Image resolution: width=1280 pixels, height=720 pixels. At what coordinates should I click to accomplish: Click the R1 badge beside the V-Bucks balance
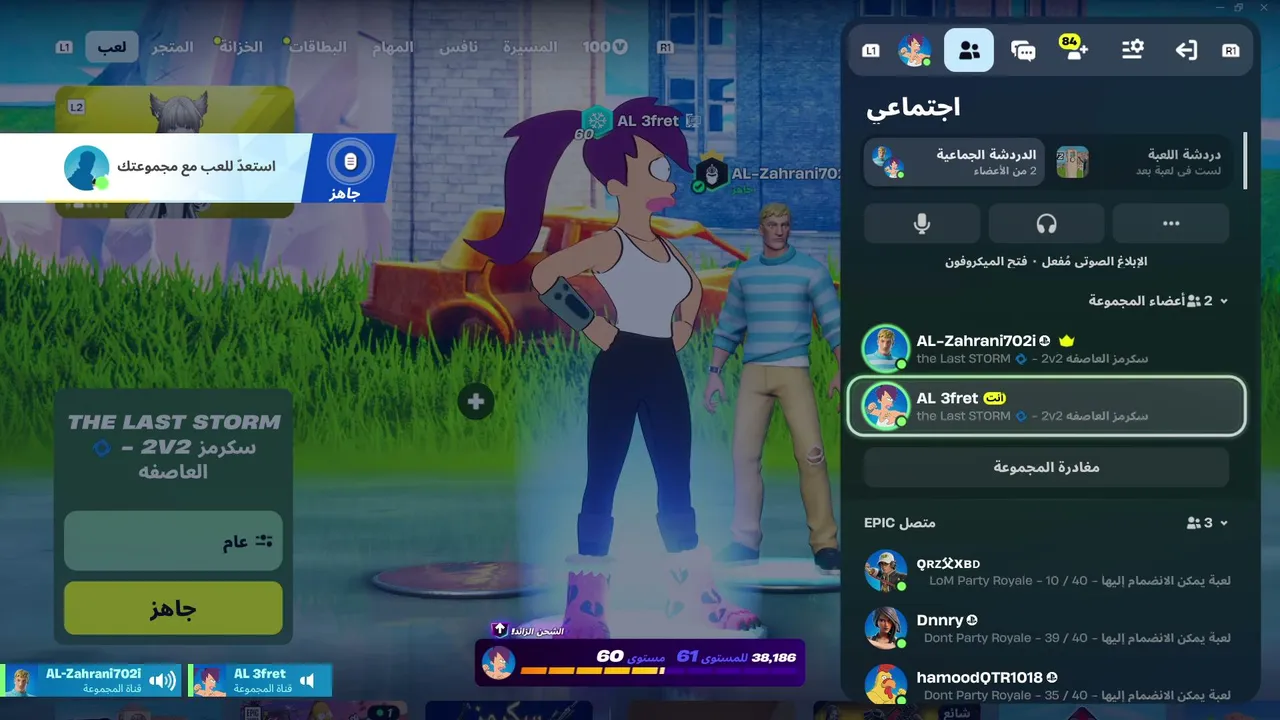pos(666,47)
